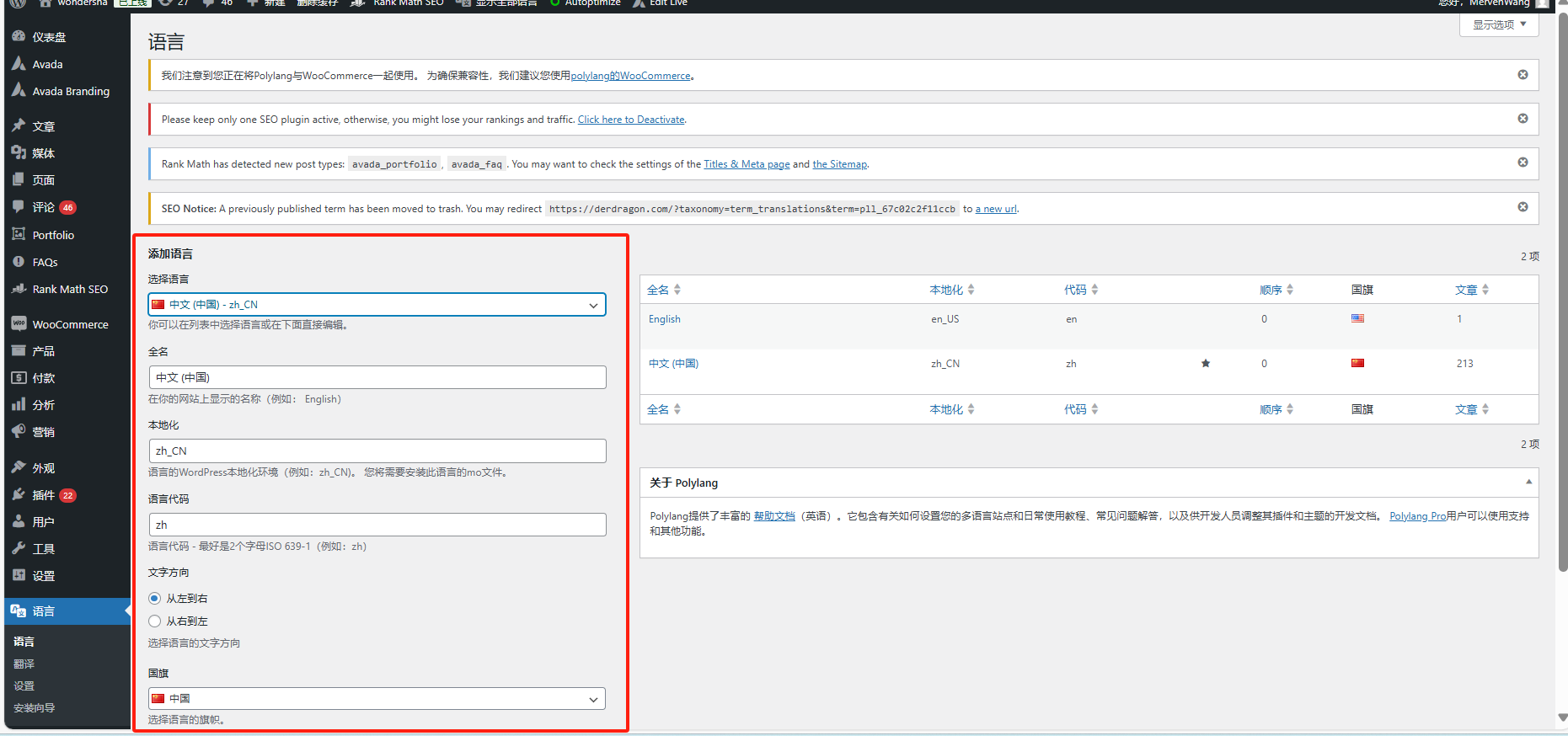
Task: Open the 选择语言 language dropdown
Action: pyautogui.click(x=377, y=305)
